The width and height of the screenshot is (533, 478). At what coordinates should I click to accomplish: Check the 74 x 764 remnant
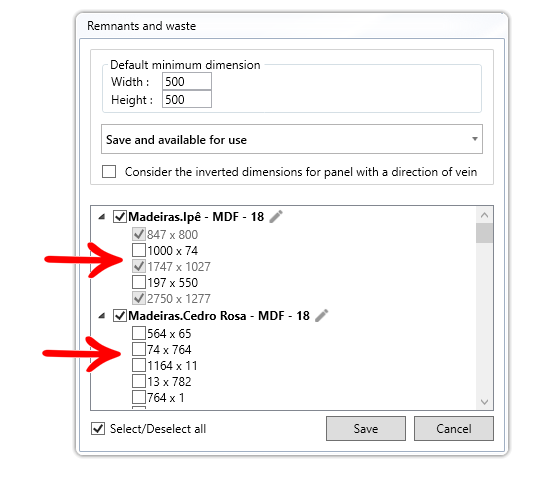click(x=139, y=349)
